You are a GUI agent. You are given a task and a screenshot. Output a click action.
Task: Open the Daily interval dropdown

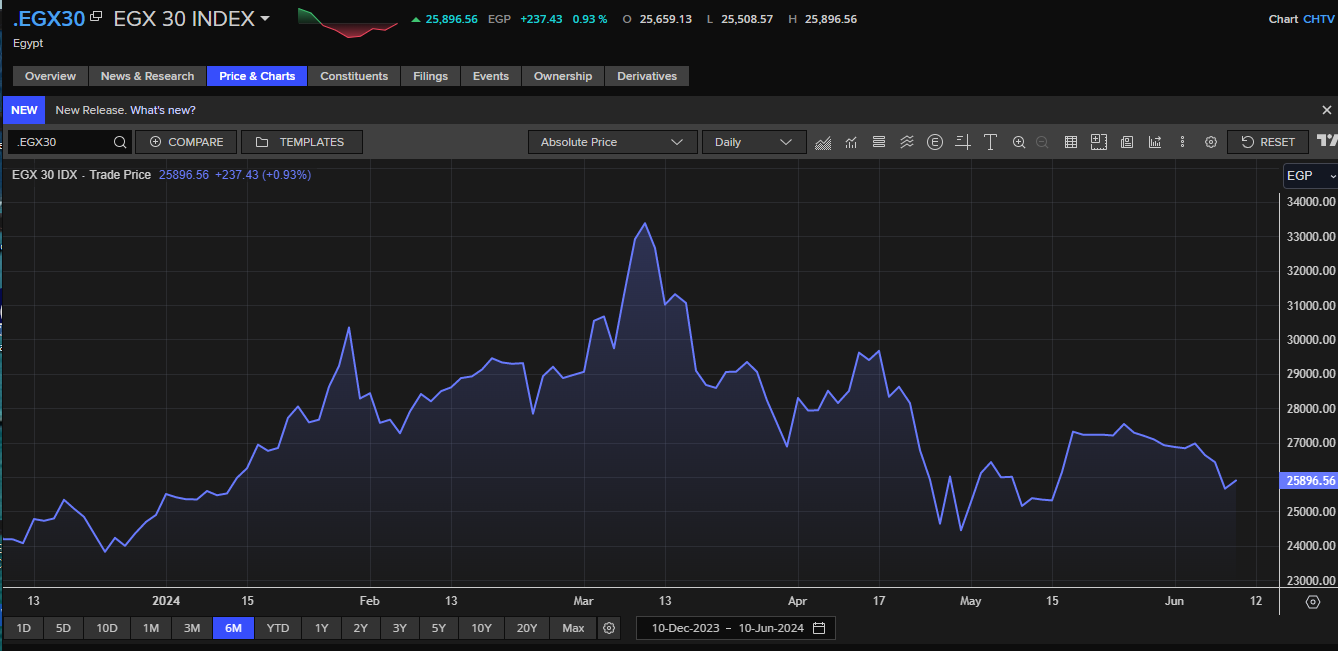[x=753, y=142]
